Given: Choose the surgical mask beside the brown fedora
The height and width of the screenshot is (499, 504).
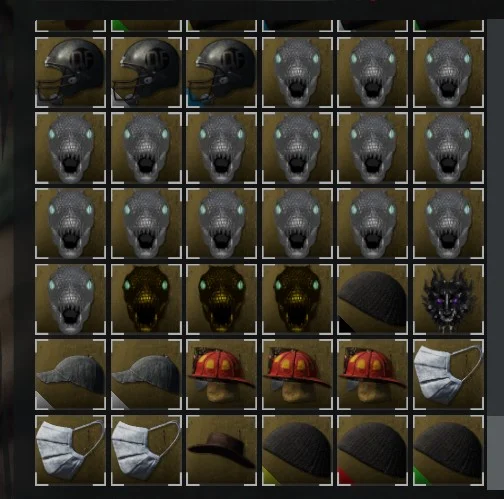Looking at the screenshot, I should 146,450.
